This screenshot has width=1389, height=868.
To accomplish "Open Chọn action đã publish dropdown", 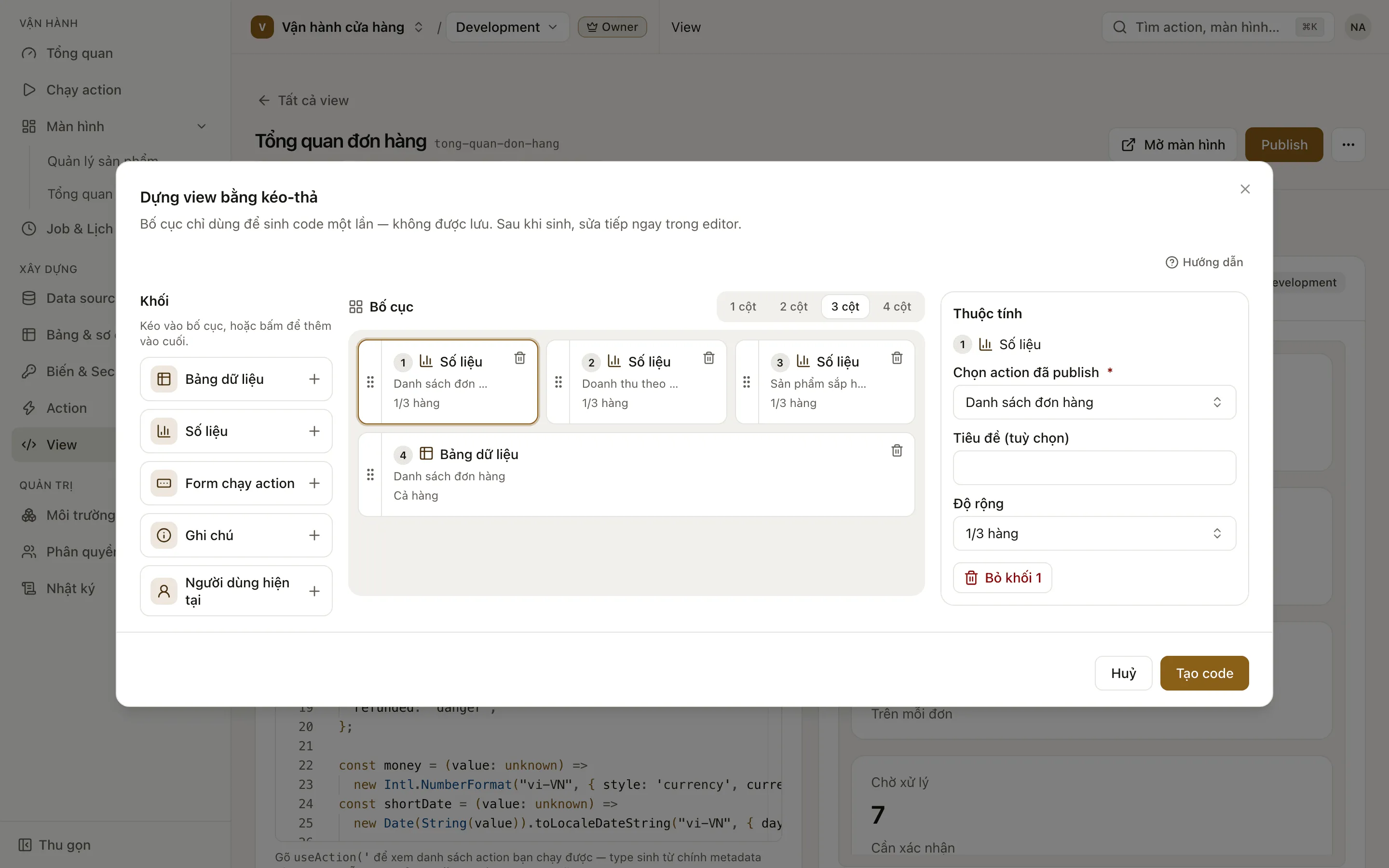I will pos(1094,403).
